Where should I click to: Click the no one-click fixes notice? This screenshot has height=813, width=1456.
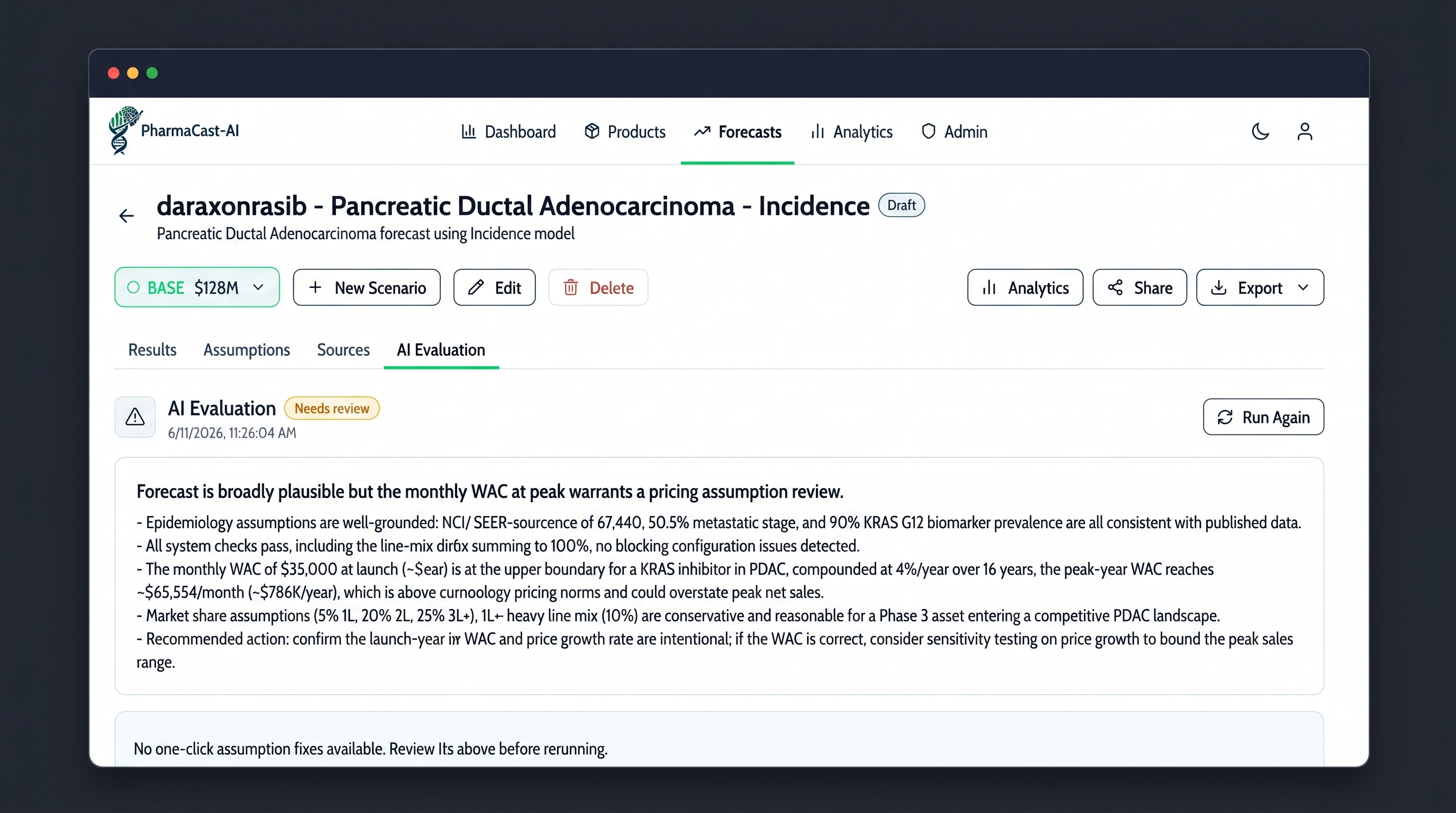point(370,748)
